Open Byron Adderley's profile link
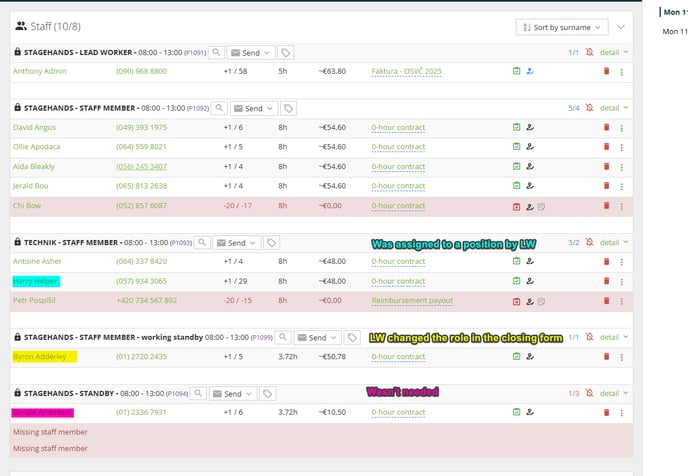688x476 pixels. pyautogui.click(x=39, y=357)
